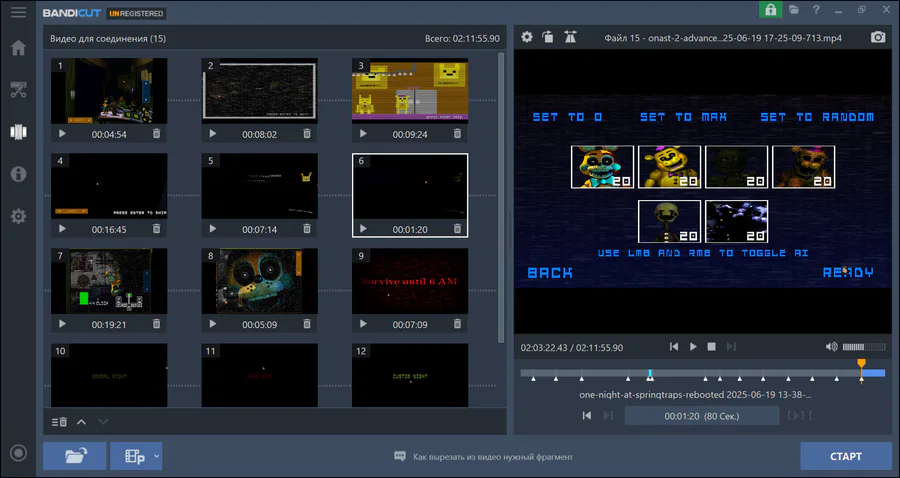Select video thumbnail number 3
The image size is (900, 478).
[x=410, y=91]
